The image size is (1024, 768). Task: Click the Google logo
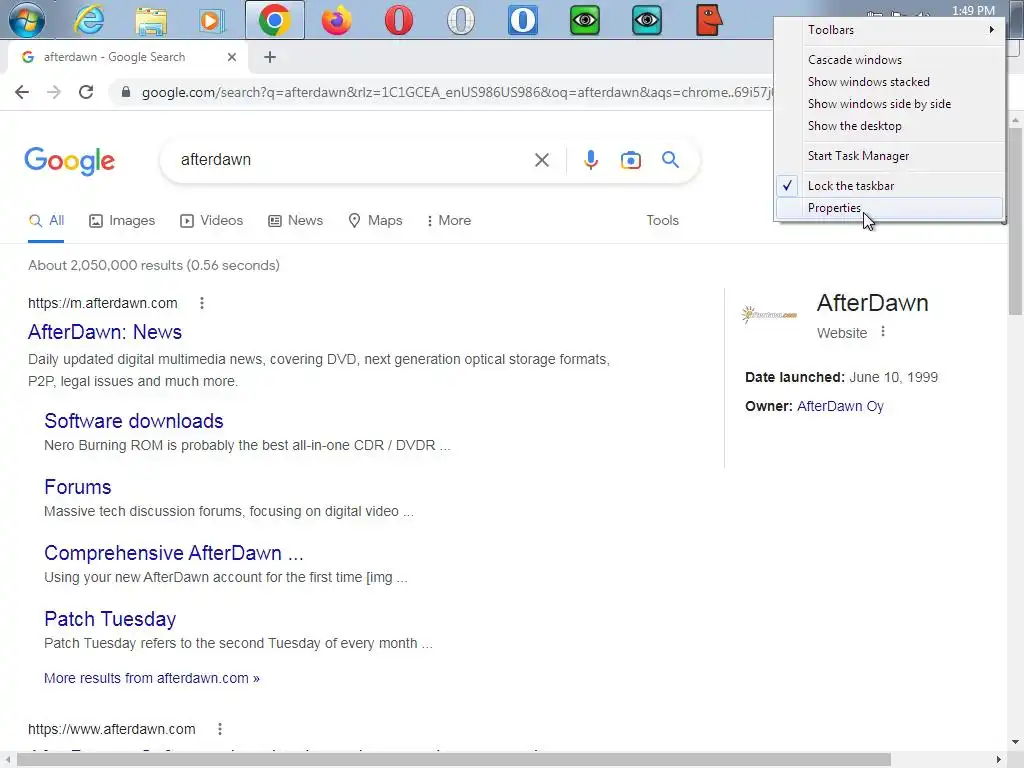coord(70,161)
